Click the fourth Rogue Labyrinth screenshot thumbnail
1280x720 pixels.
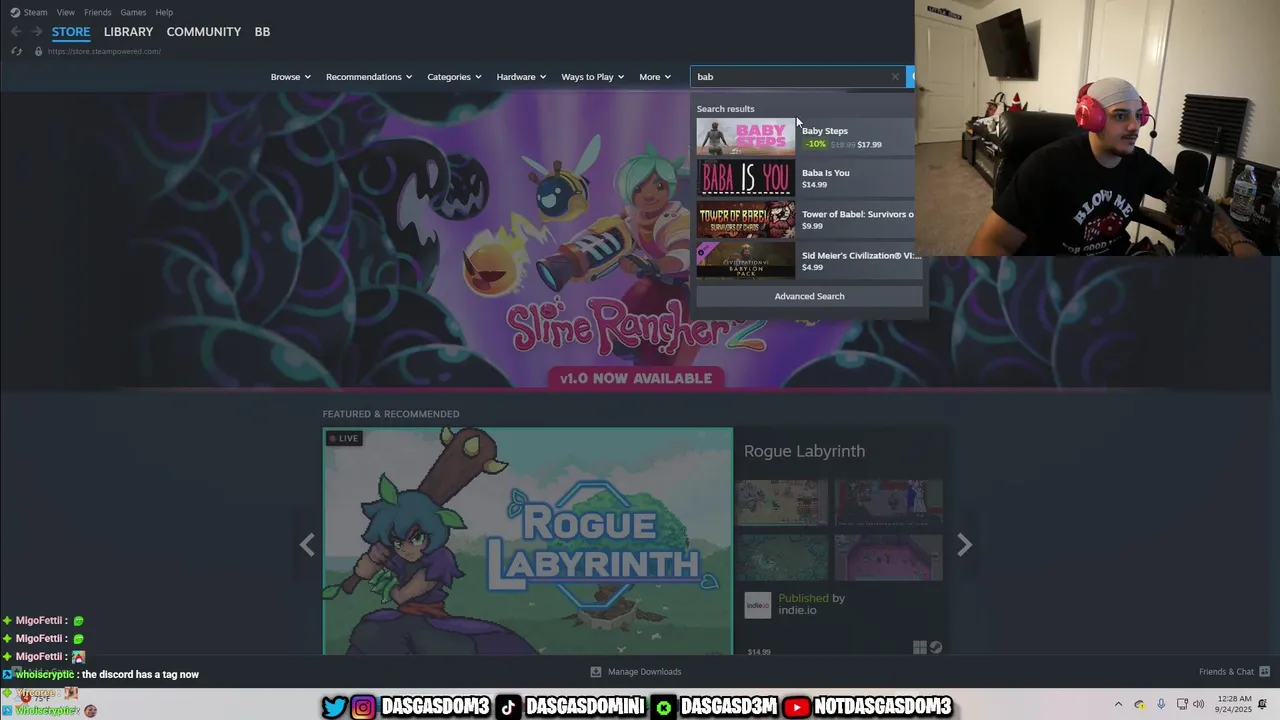pos(889,557)
